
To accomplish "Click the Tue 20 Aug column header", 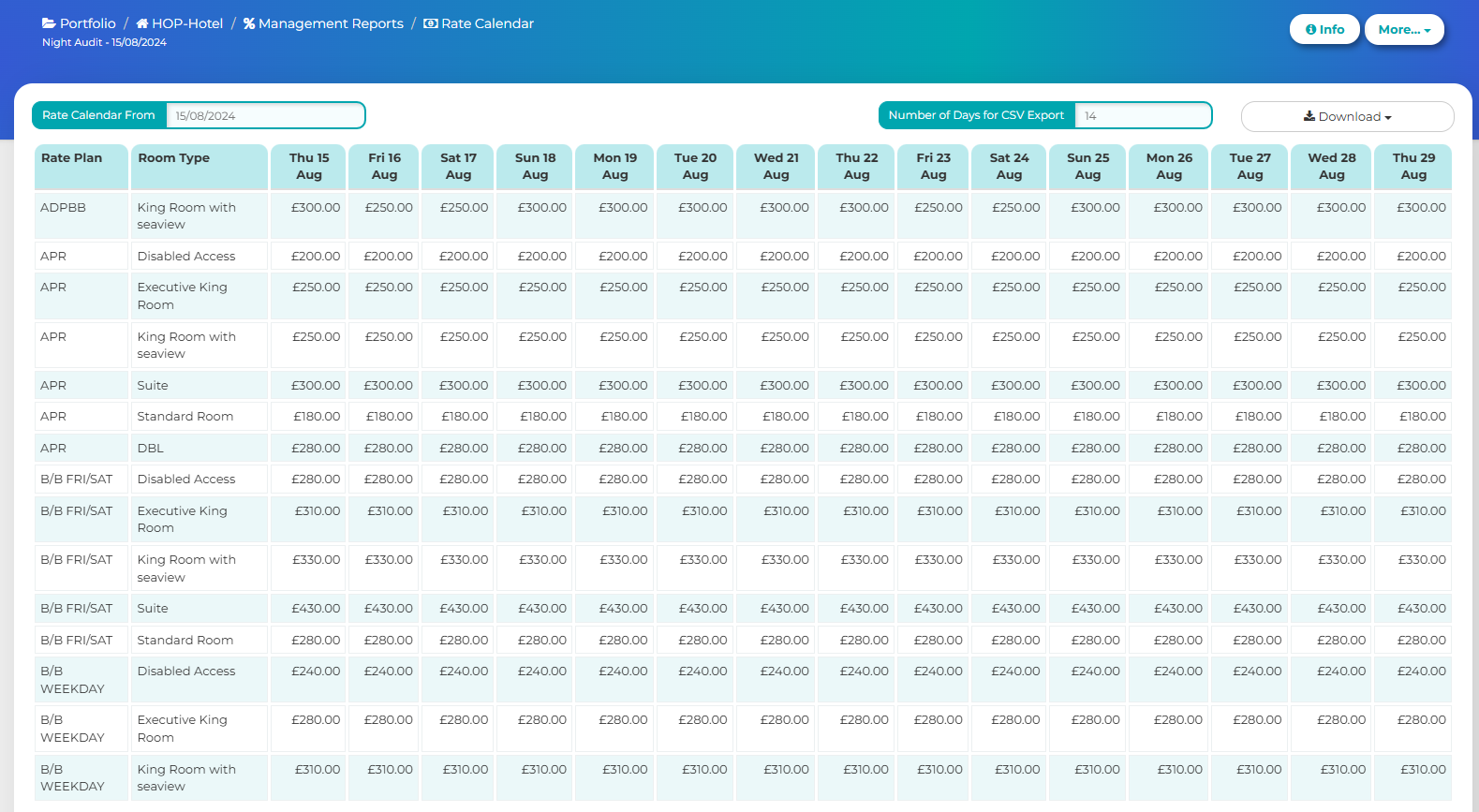I will tap(695, 167).
